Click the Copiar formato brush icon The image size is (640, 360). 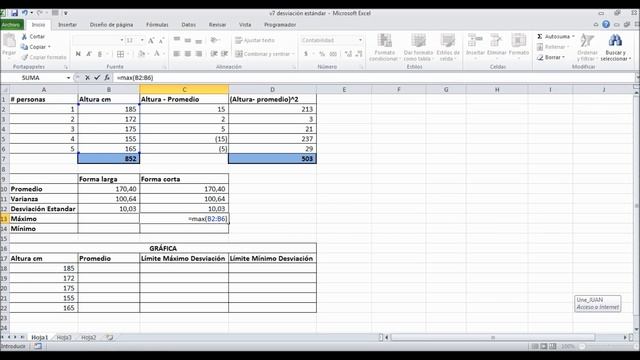click(24, 57)
